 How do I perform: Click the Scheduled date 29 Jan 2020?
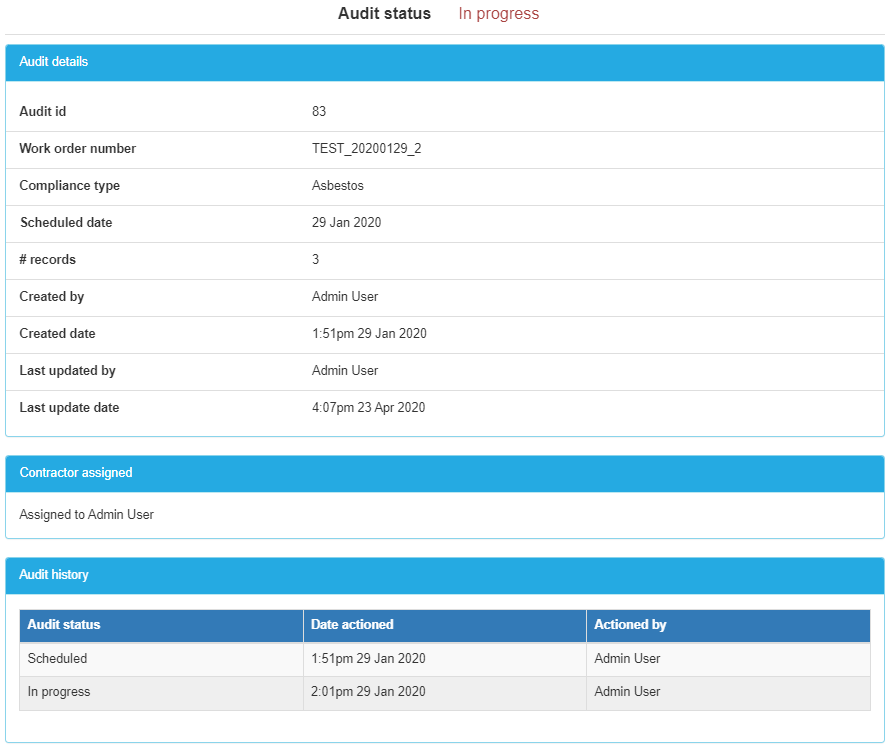click(347, 222)
